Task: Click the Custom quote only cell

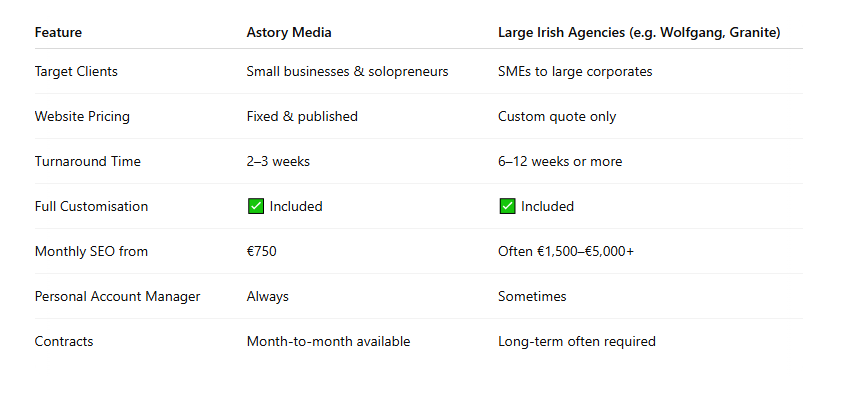Action: [557, 117]
